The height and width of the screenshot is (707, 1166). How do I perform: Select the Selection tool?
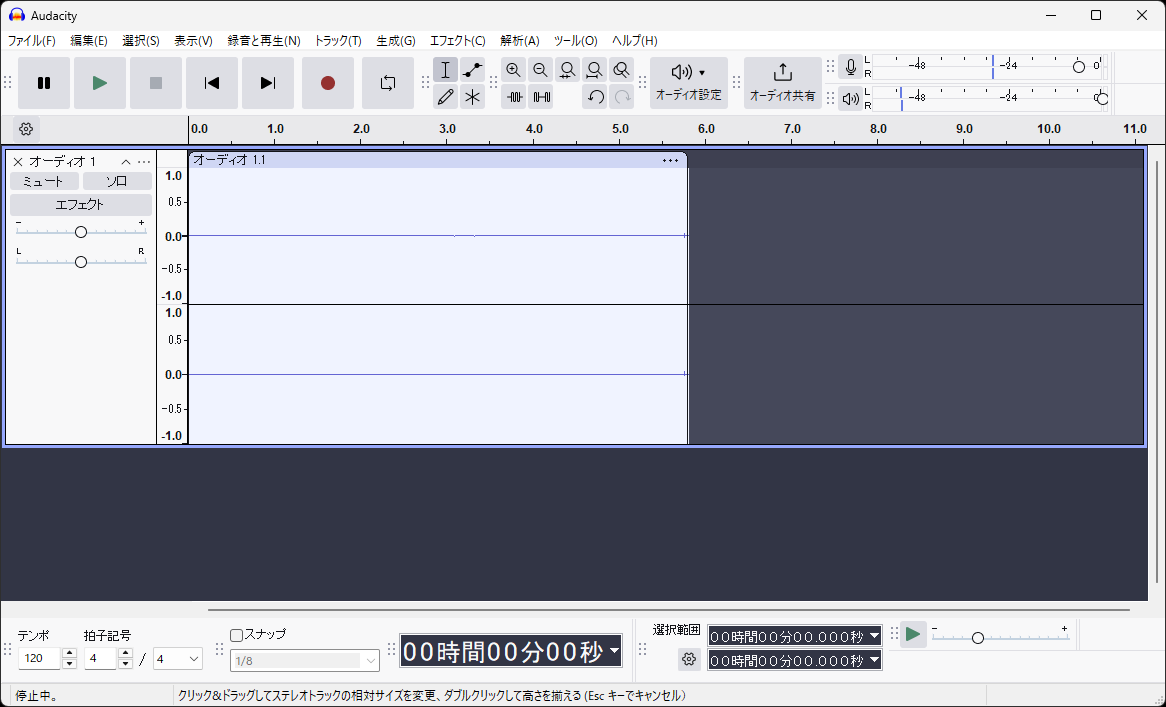pyautogui.click(x=445, y=70)
